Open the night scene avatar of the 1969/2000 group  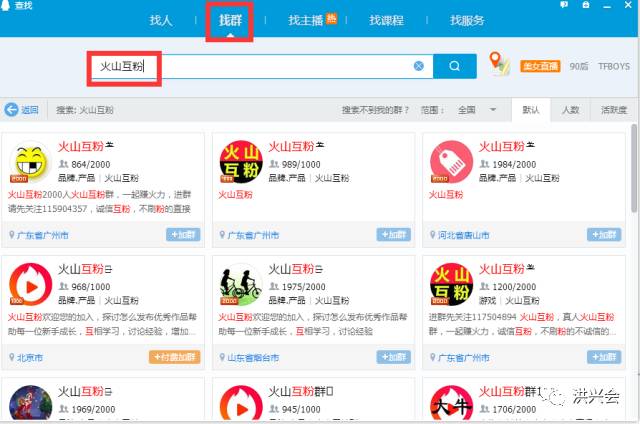pyautogui.click(x=31, y=403)
